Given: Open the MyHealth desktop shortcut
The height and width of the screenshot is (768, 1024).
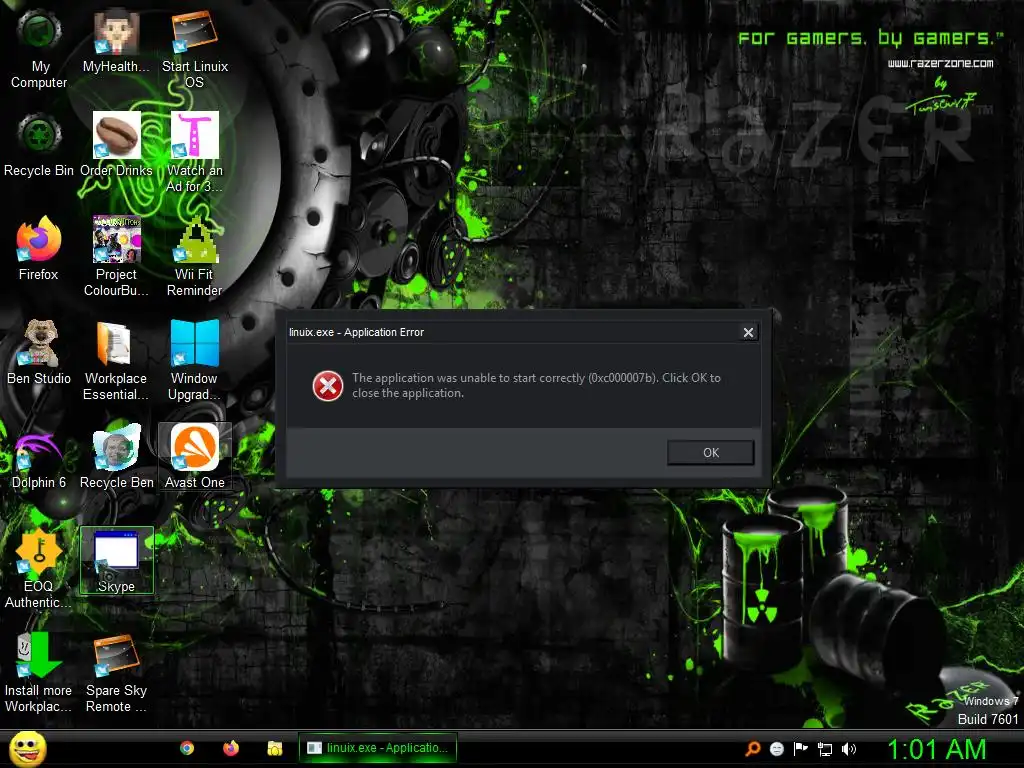Looking at the screenshot, I should pyautogui.click(x=116, y=40).
